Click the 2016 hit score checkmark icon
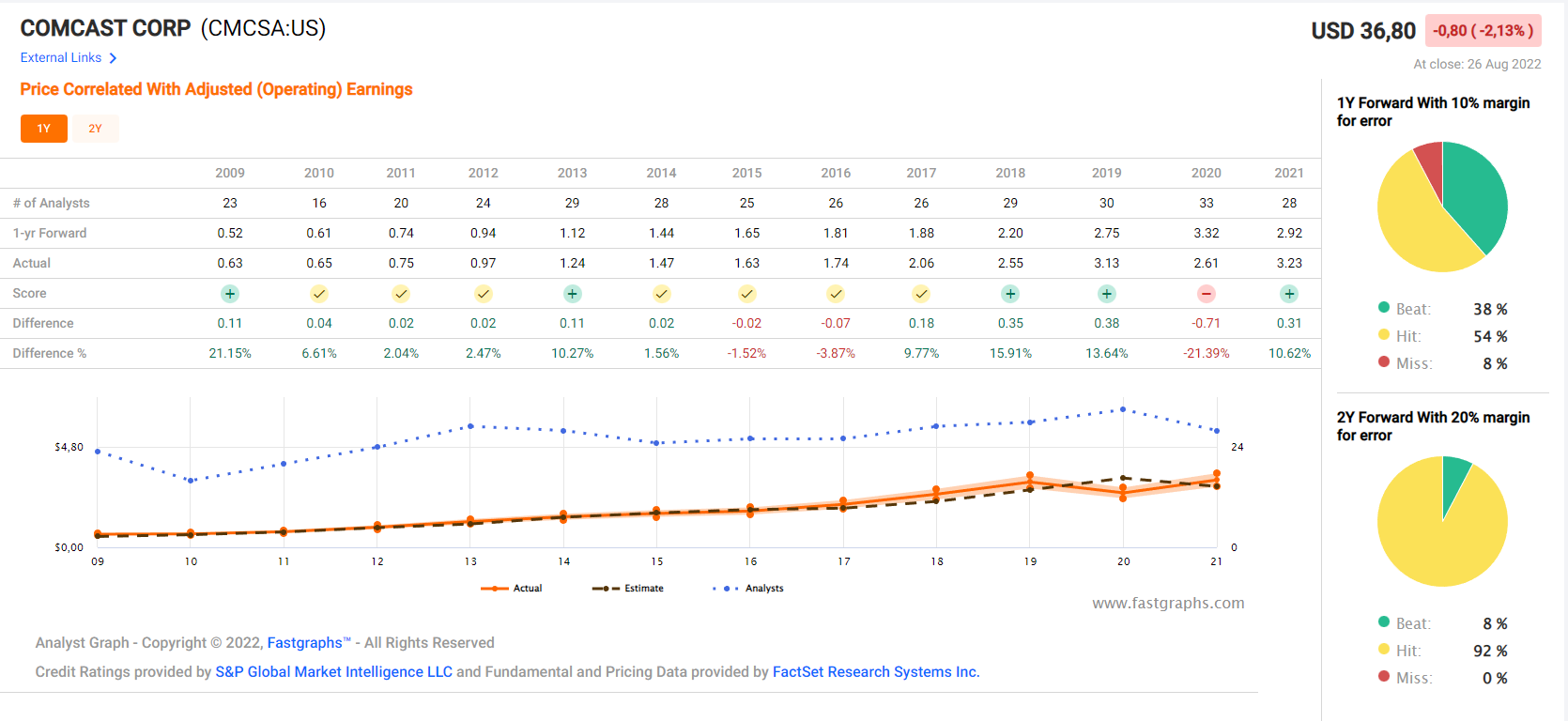The image size is (1568, 721). coord(836,294)
